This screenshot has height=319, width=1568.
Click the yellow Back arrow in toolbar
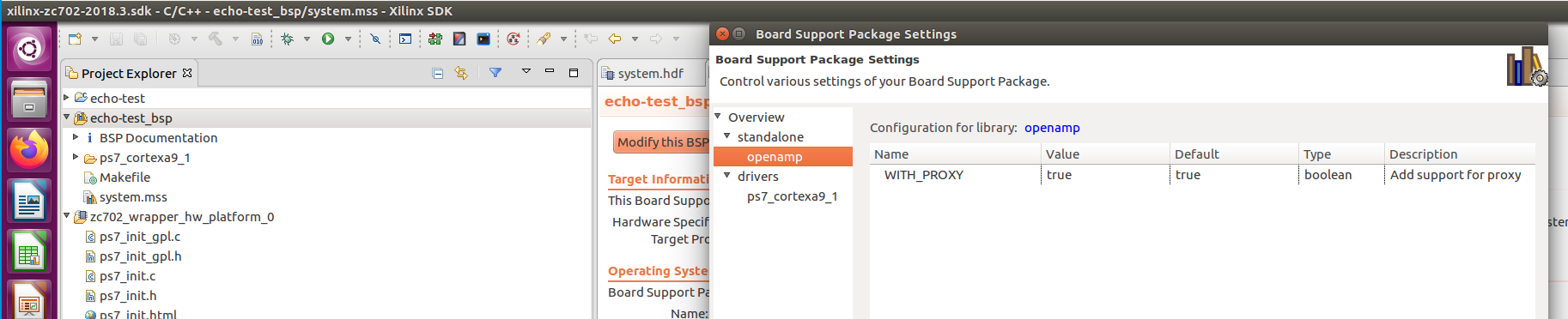(615, 39)
